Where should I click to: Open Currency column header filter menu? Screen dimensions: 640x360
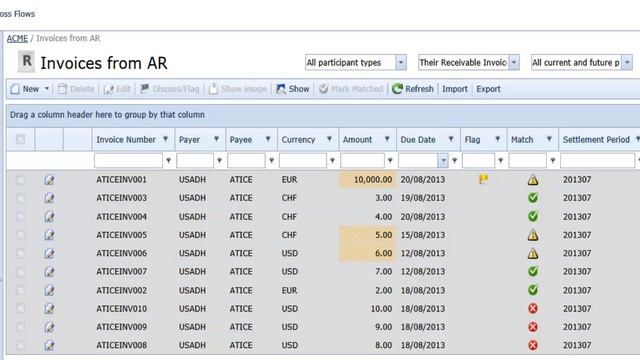329,139
